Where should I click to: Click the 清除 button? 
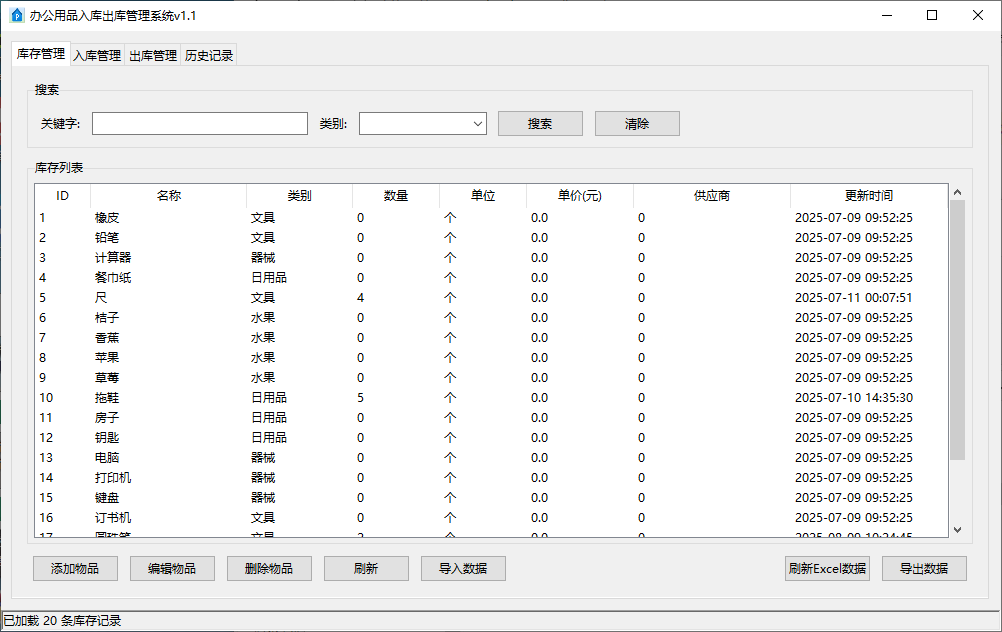(x=637, y=123)
